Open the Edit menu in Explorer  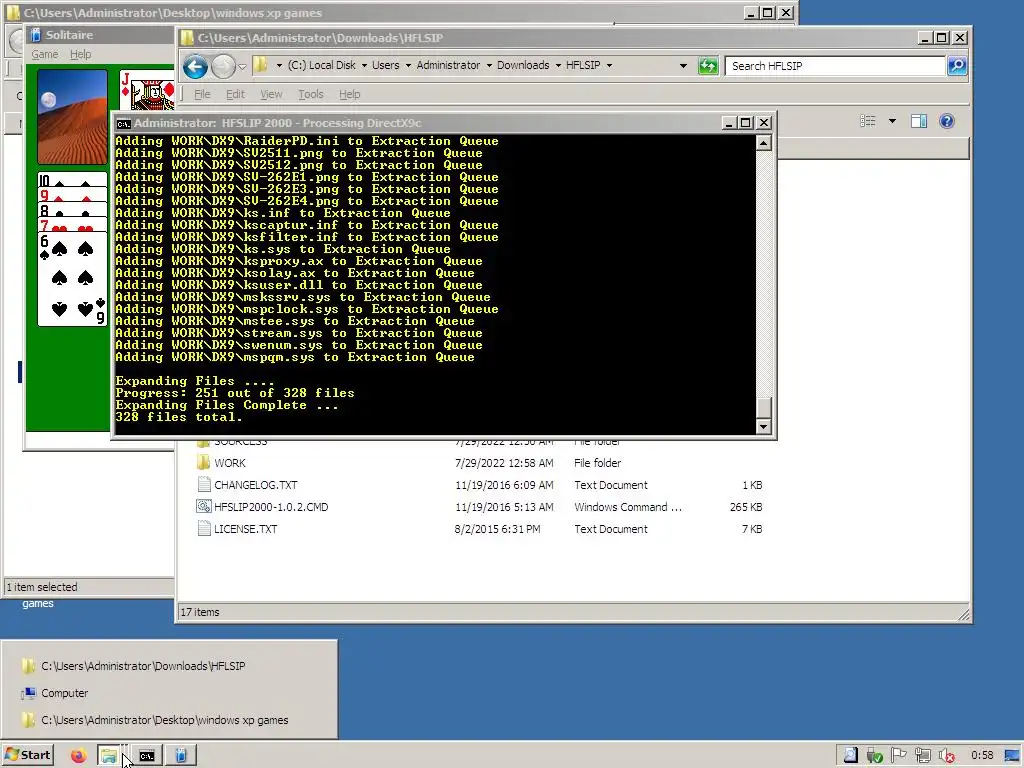[x=235, y=94]
